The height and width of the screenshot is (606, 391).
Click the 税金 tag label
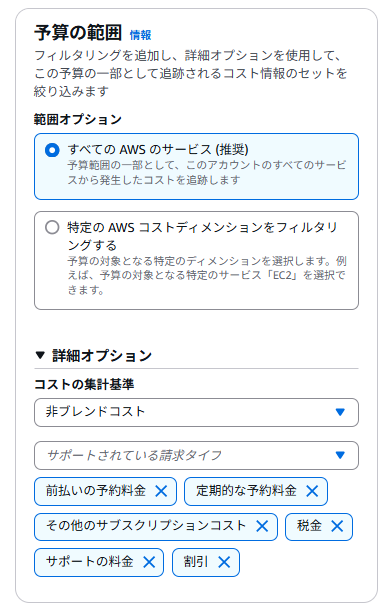[309, 526]
